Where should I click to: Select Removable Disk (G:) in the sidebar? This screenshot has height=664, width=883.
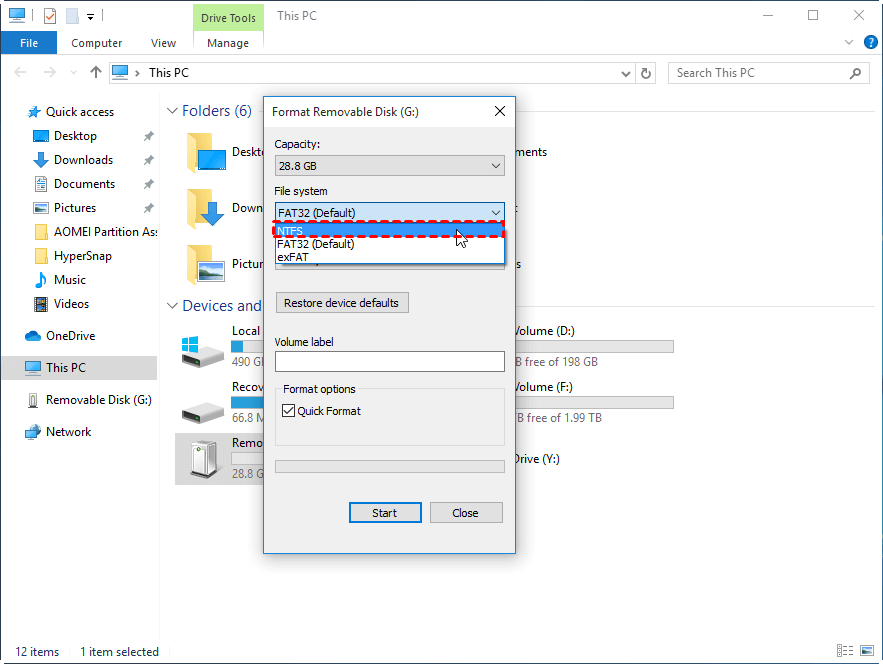(x=101, y=399)
